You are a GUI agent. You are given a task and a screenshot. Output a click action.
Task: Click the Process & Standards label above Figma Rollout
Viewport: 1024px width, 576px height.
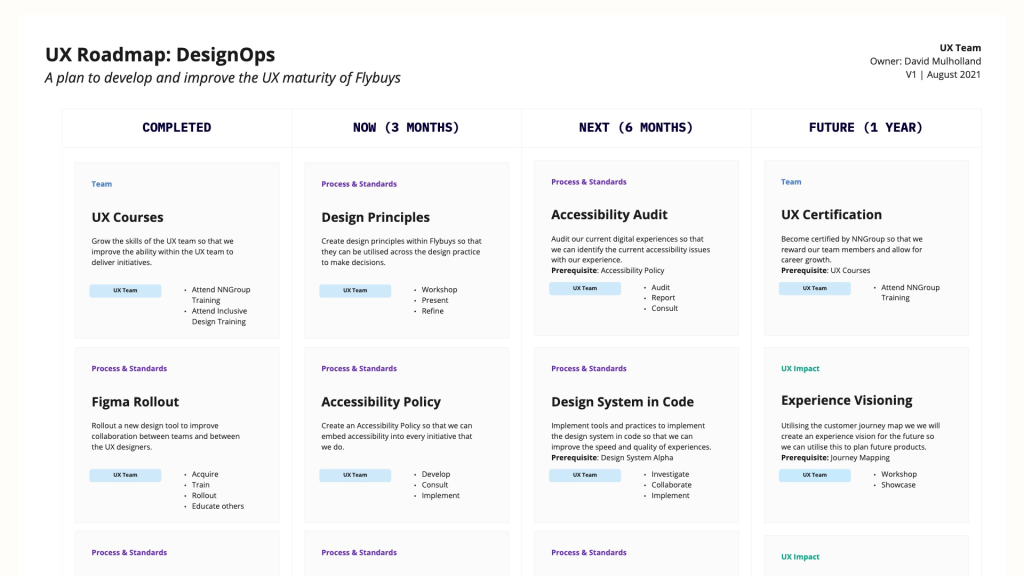(x=129, y=369)
